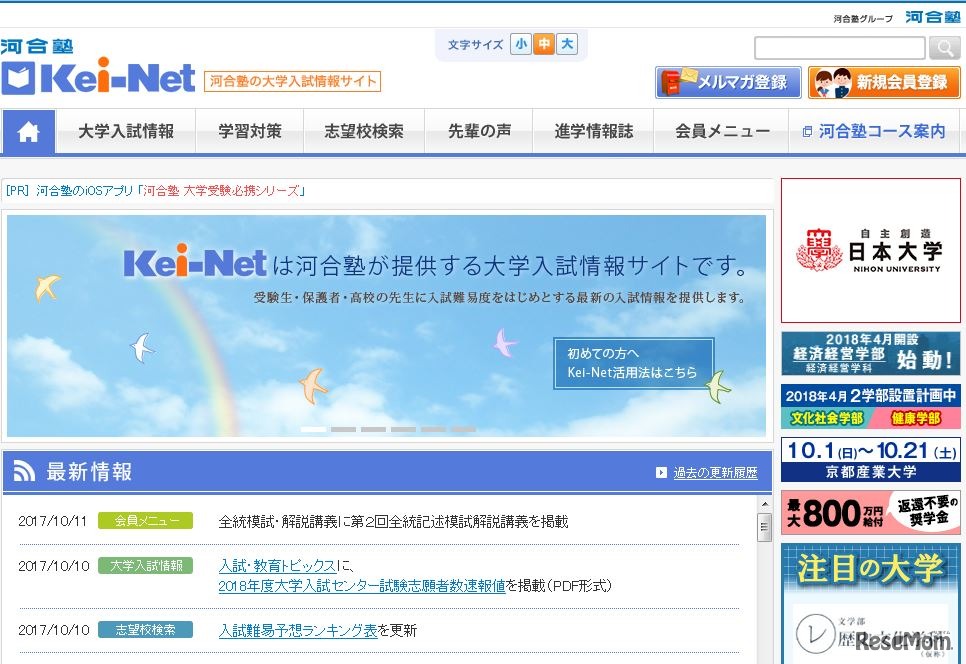The image size is (966, 664).
Task: Open the 会員メニュー tab
Action: pos(721,130)
